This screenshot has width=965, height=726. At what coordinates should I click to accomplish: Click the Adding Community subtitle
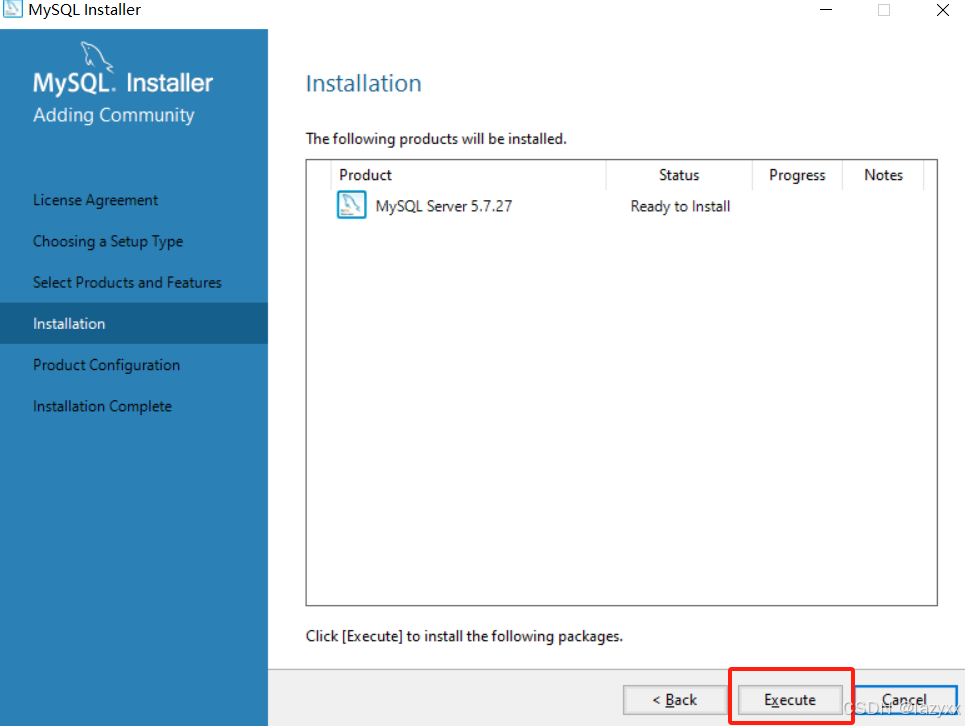click(114, 115)
